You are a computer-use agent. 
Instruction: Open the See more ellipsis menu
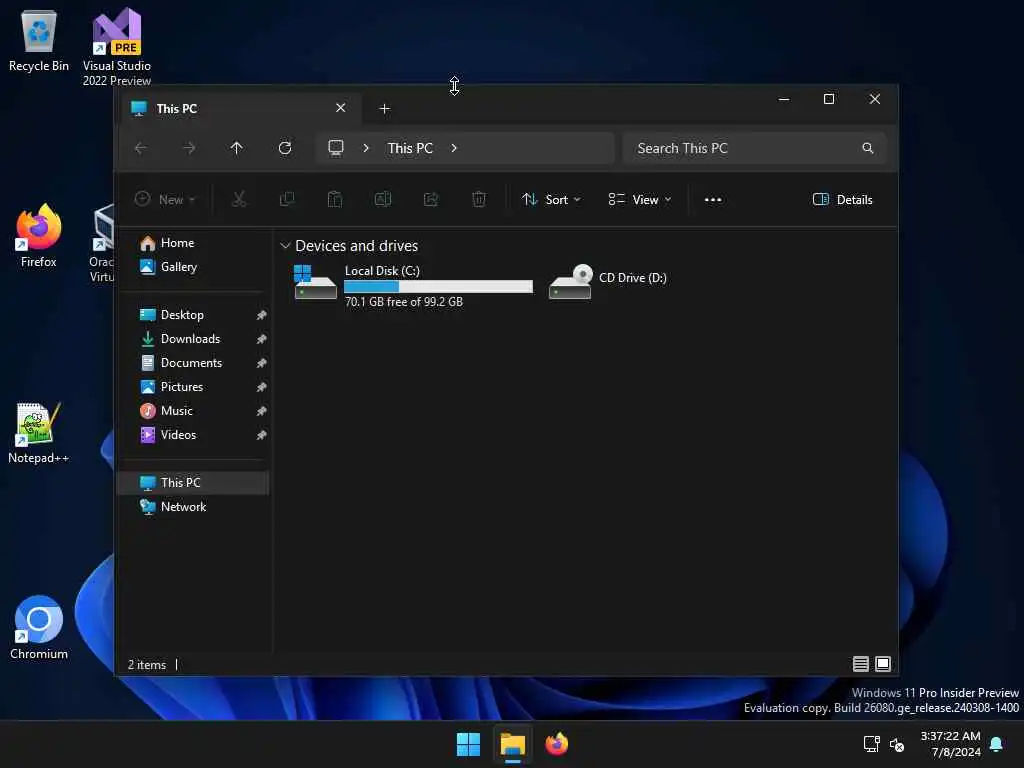[x=713, y=200]
